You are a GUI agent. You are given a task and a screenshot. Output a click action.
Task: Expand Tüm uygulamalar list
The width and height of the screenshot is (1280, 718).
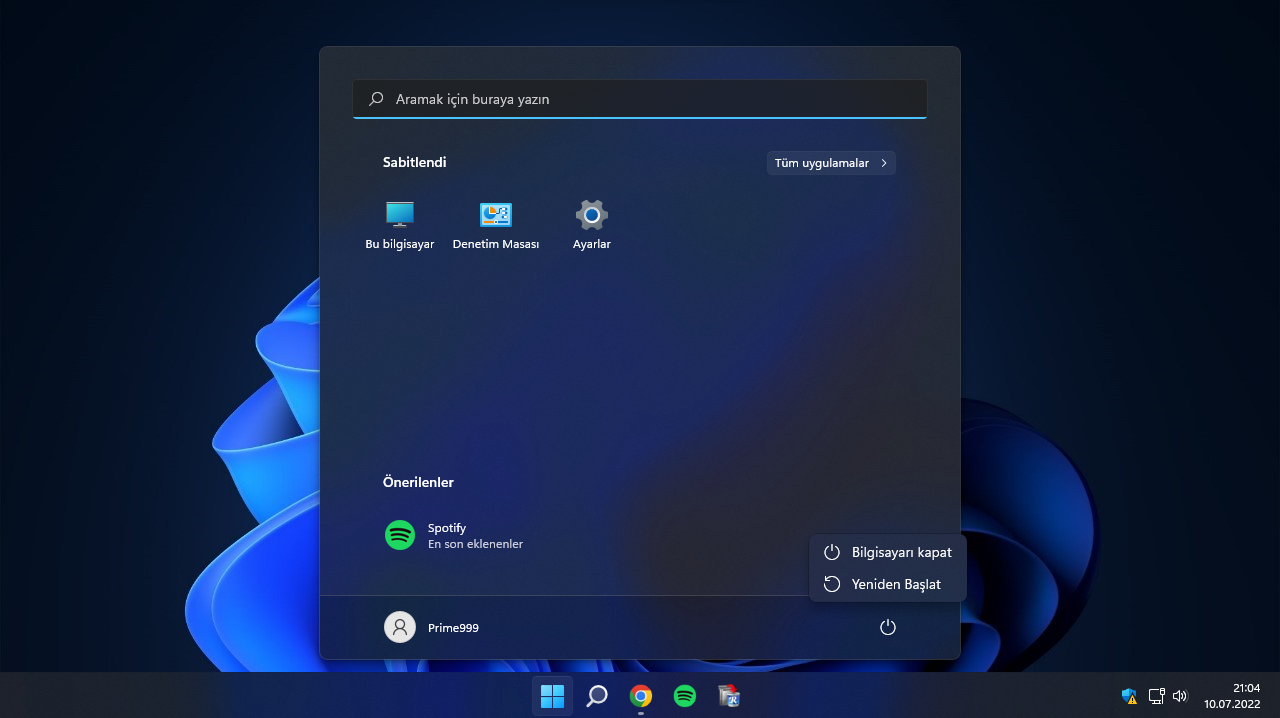pyautogui.click(x=831, y=163)
